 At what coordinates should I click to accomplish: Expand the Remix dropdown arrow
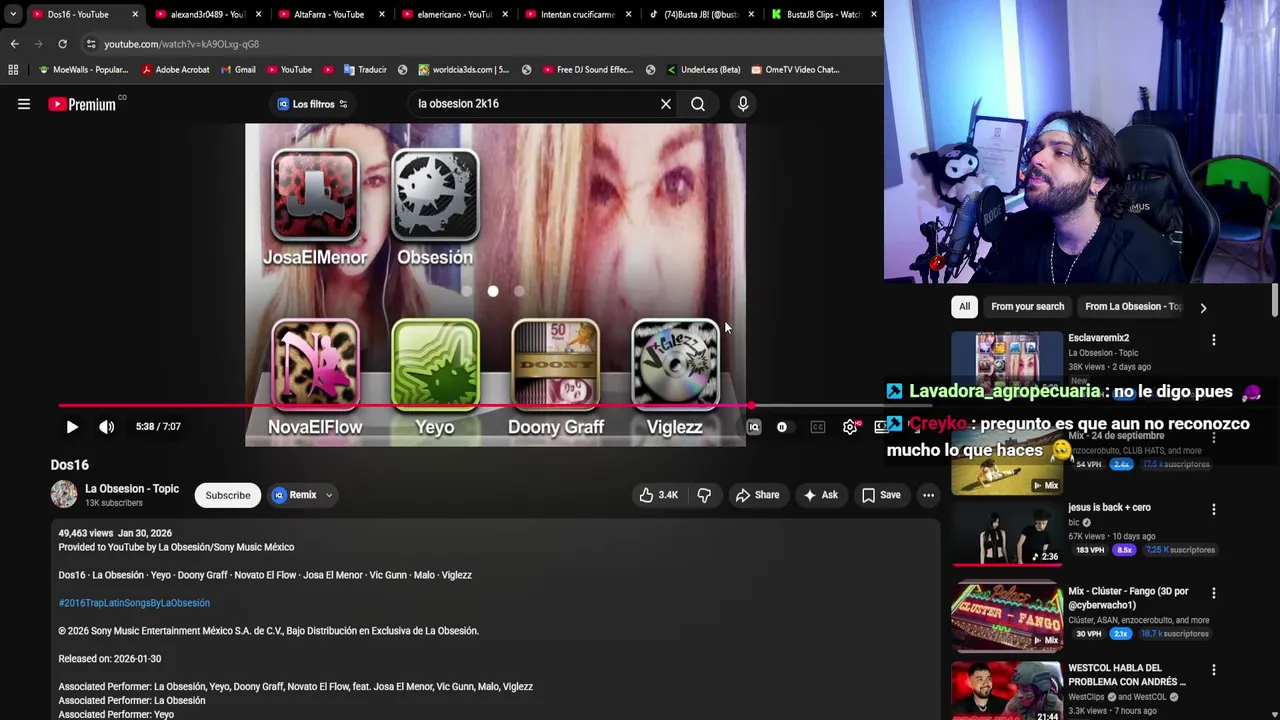[x=329, y=495]
